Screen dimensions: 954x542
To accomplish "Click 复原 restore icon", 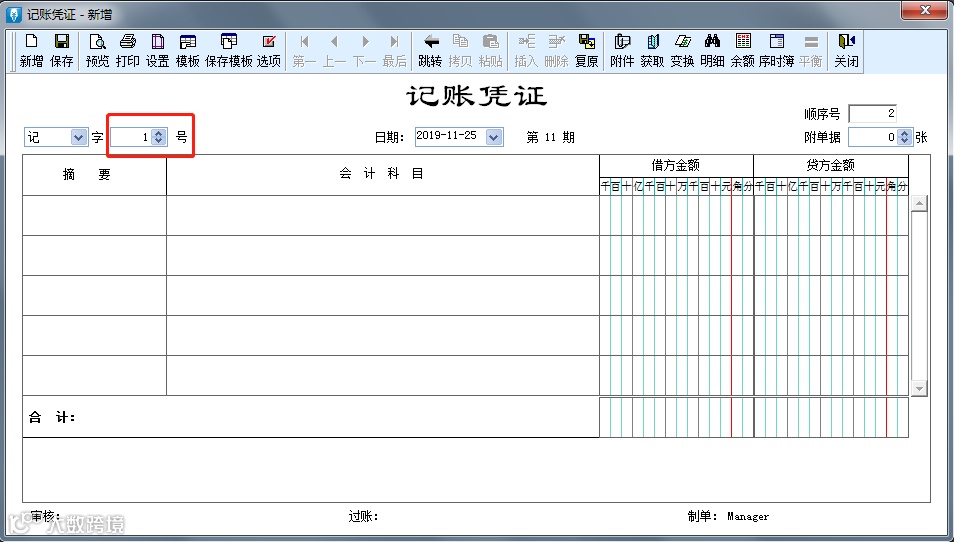I will coord(587,50).
